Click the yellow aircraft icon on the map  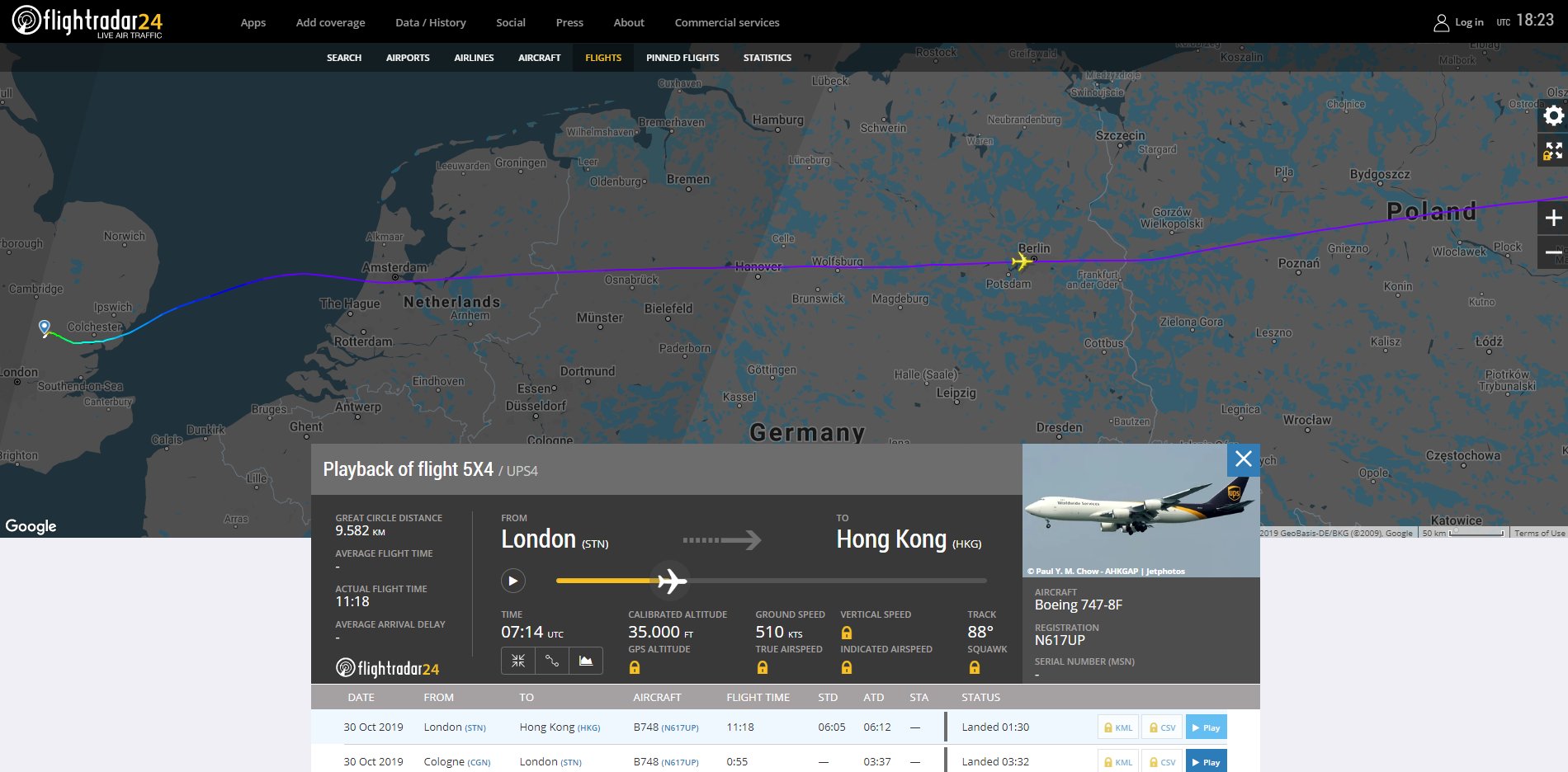(x=1022, y=262)
